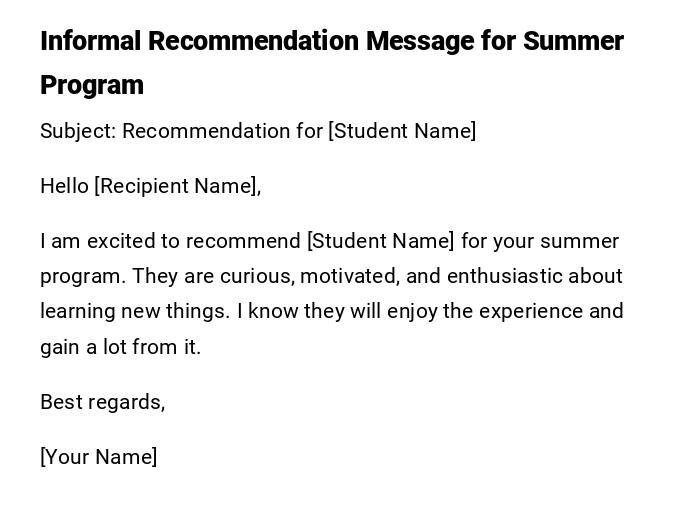Screen dimensions: 700x519
Task: Click the [Student Name] placeholder in subject line
Action: point(402,131)
